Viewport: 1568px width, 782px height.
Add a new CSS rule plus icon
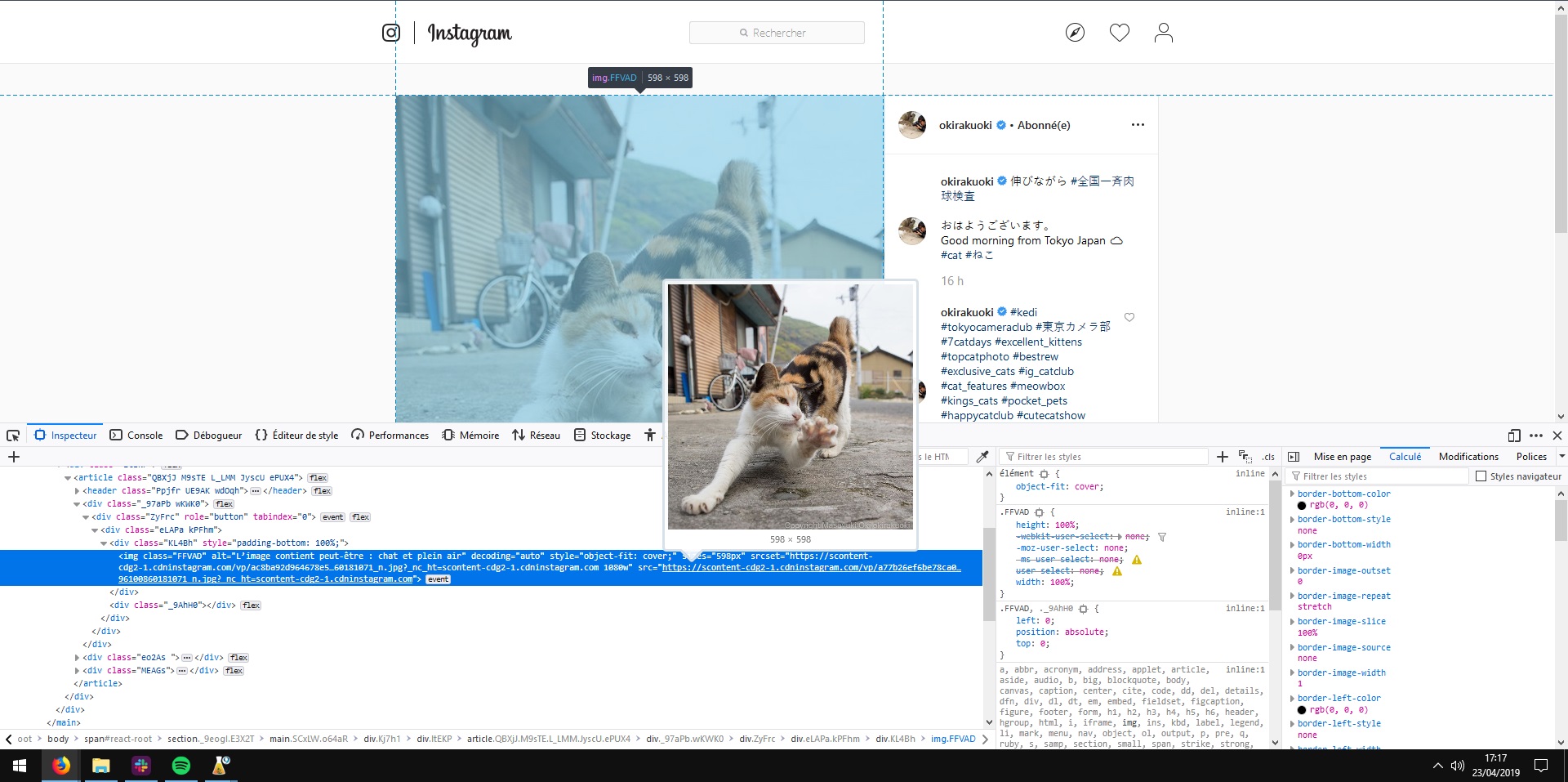1223,457
